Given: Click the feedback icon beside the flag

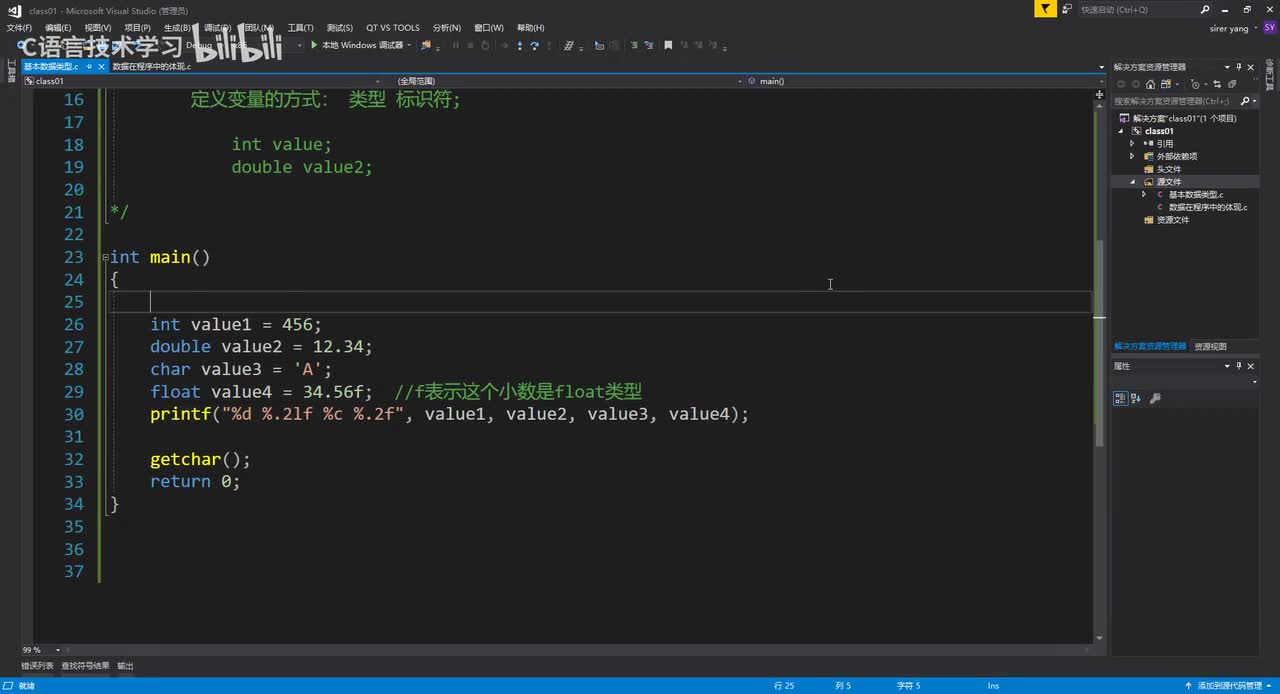Looking at the screenshot, I should [1067, 9].
